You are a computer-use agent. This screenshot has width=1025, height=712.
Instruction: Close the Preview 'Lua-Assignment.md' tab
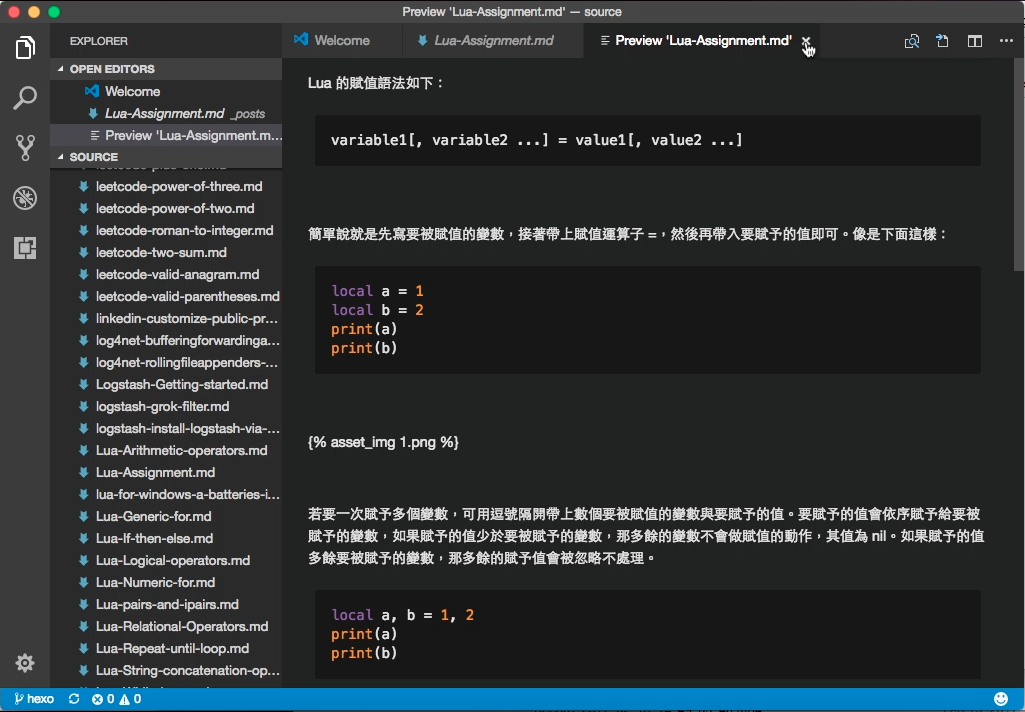[806, 41]
